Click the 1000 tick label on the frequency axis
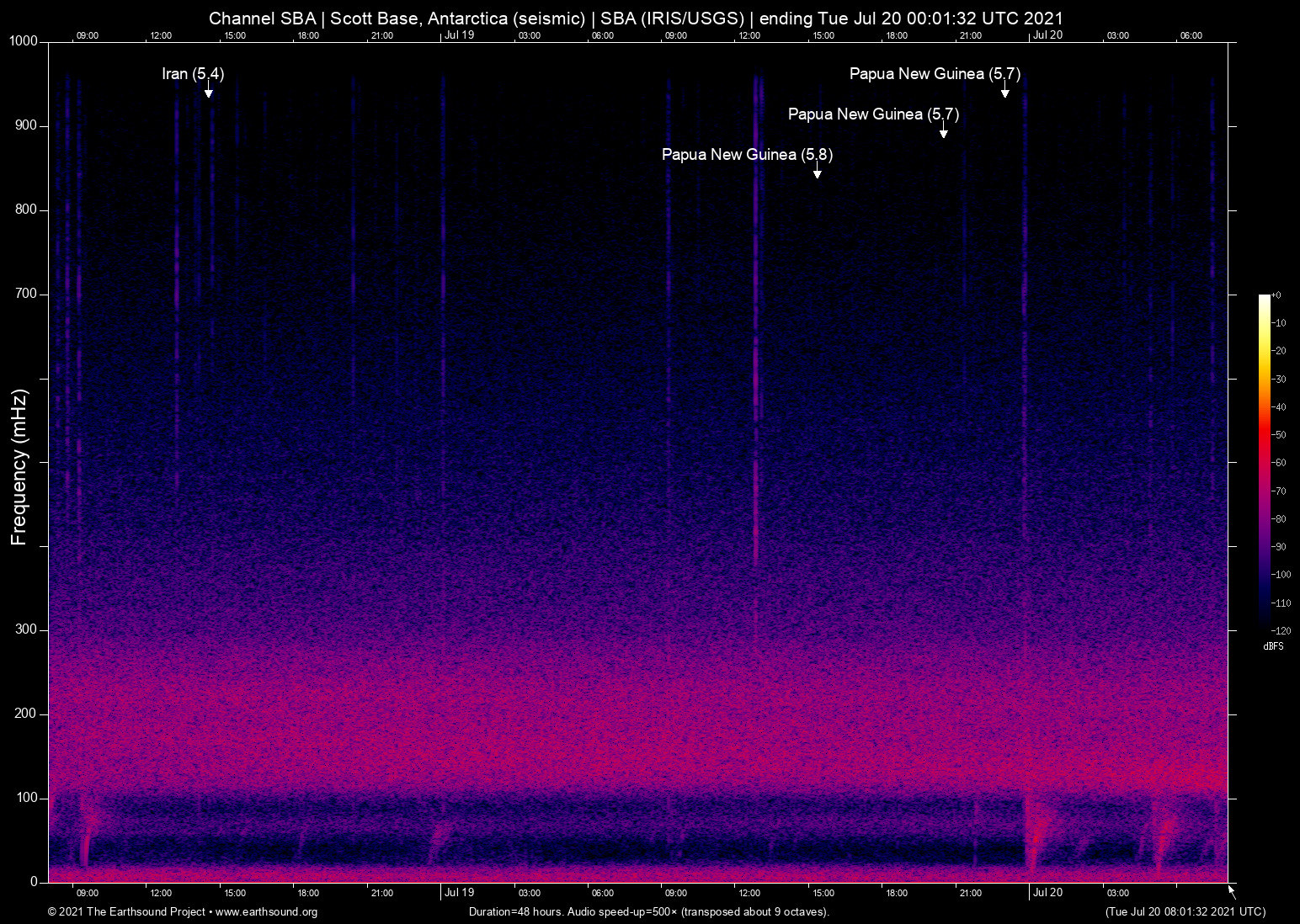 click(24, 41)
